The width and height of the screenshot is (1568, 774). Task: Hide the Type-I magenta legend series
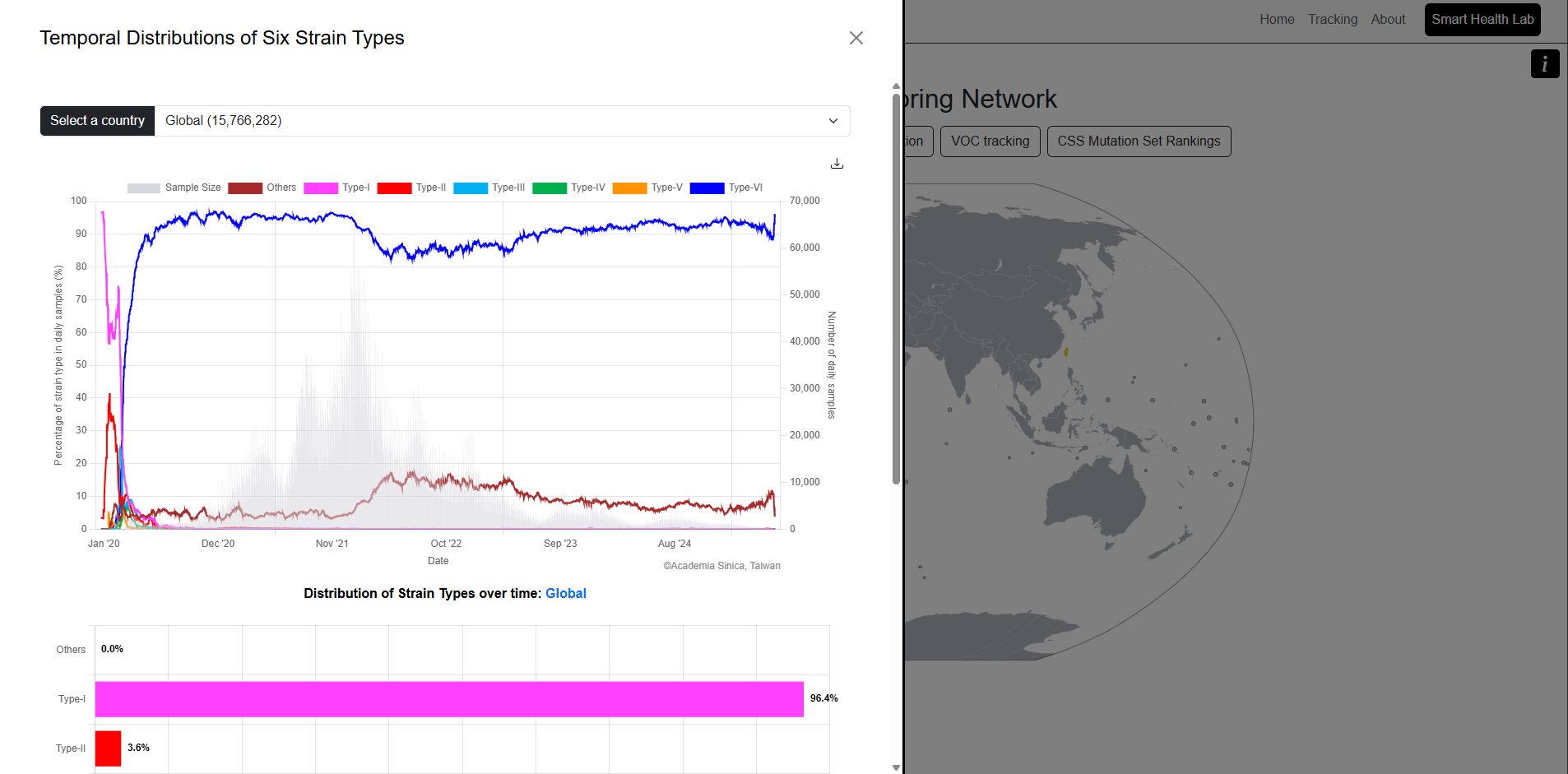[321, 188]
